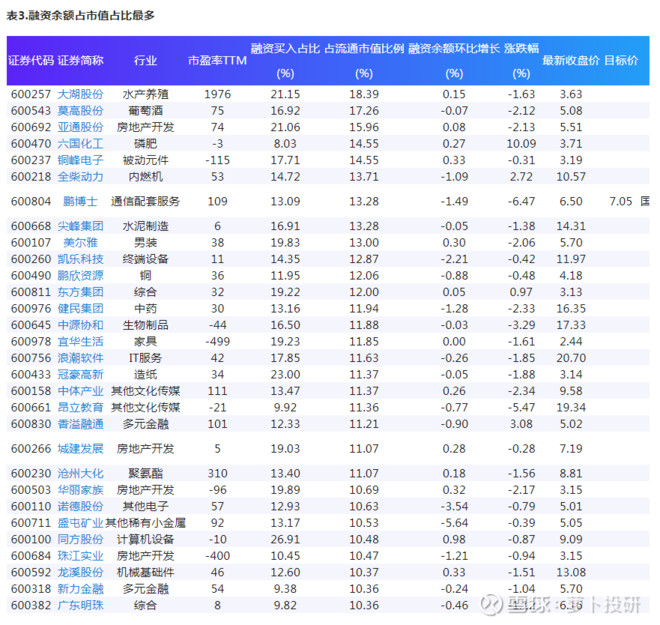This screenshot has height=625, width=660.
Task: Select stock code 600711
Action: point(31,523)
